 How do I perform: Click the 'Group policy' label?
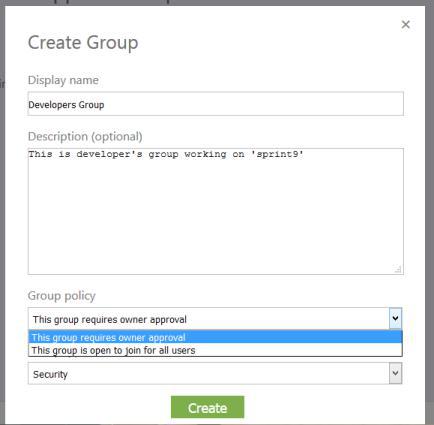pos(62,296)
